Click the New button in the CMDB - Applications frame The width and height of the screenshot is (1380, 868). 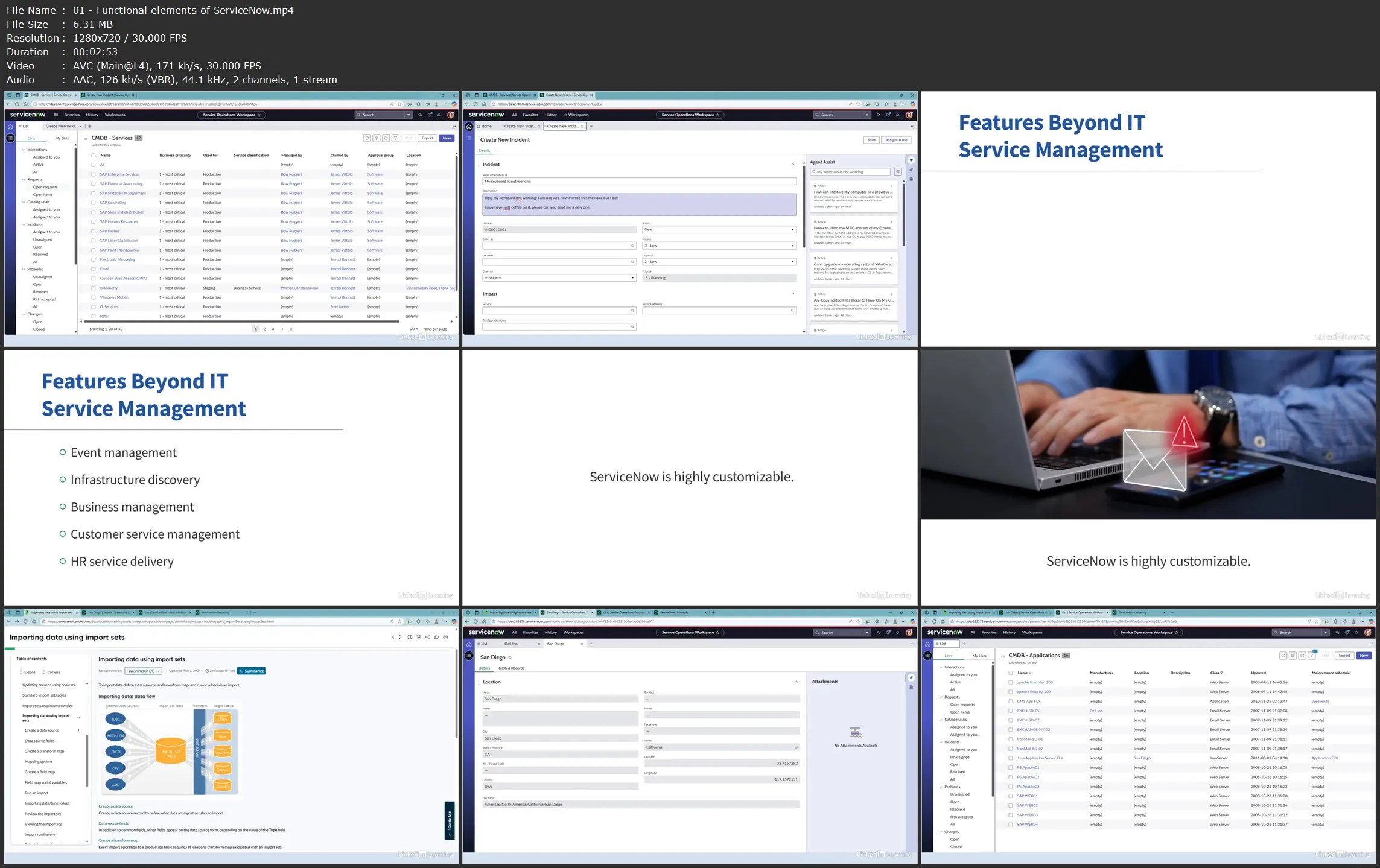[1364, 656]
